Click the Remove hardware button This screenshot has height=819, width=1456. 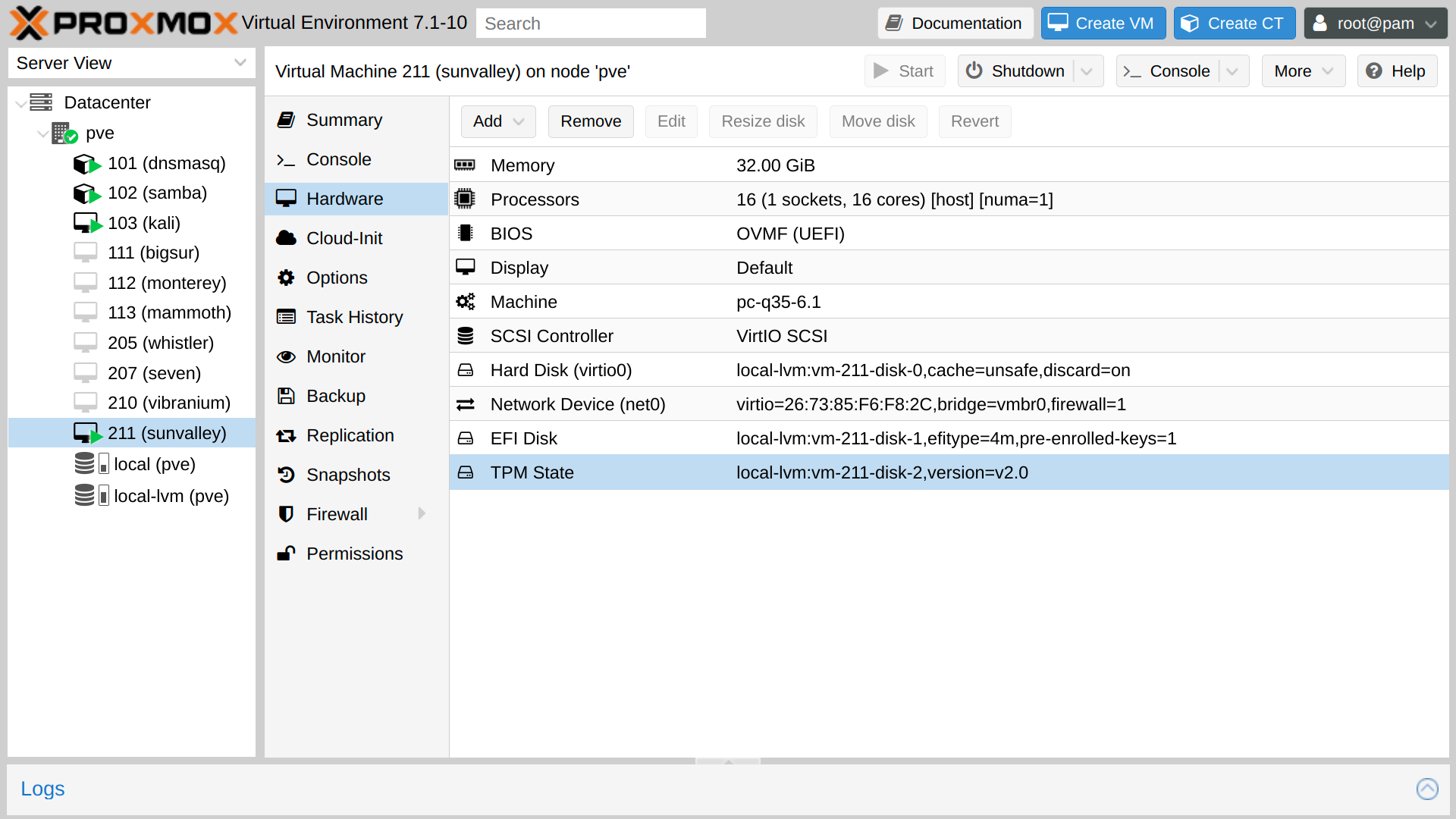point(591,121)
